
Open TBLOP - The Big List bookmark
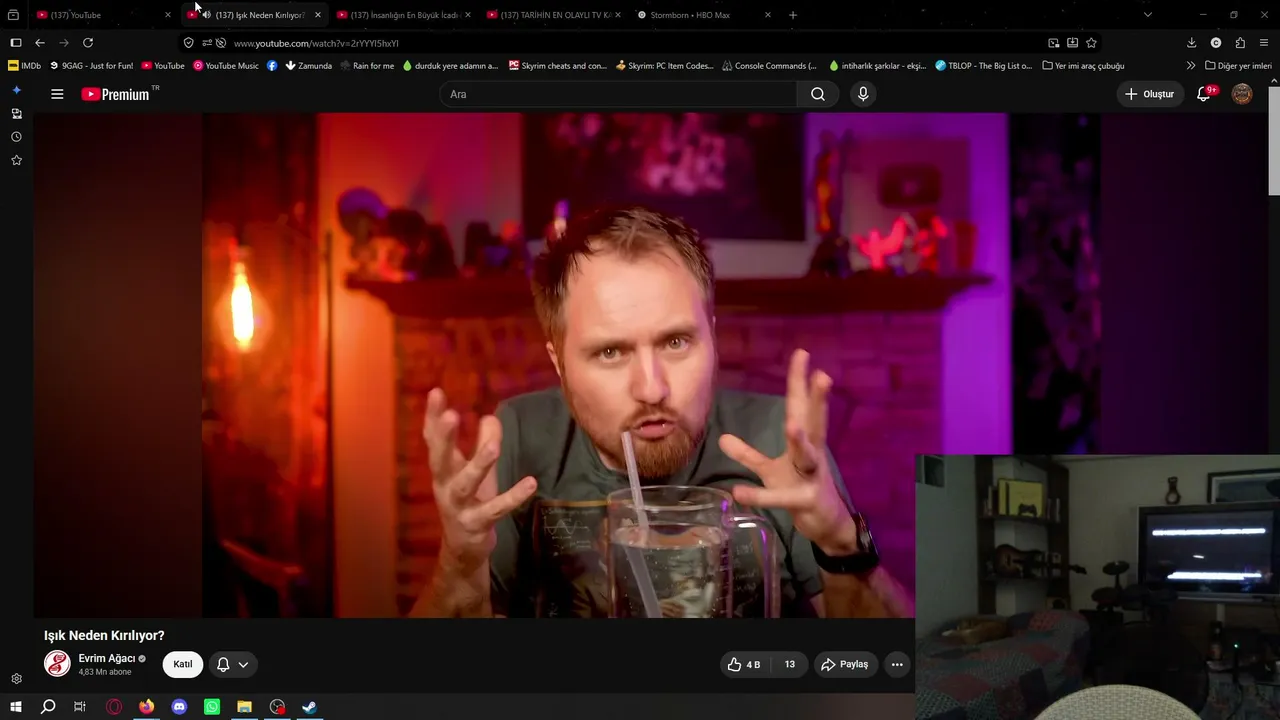point(984,66)
